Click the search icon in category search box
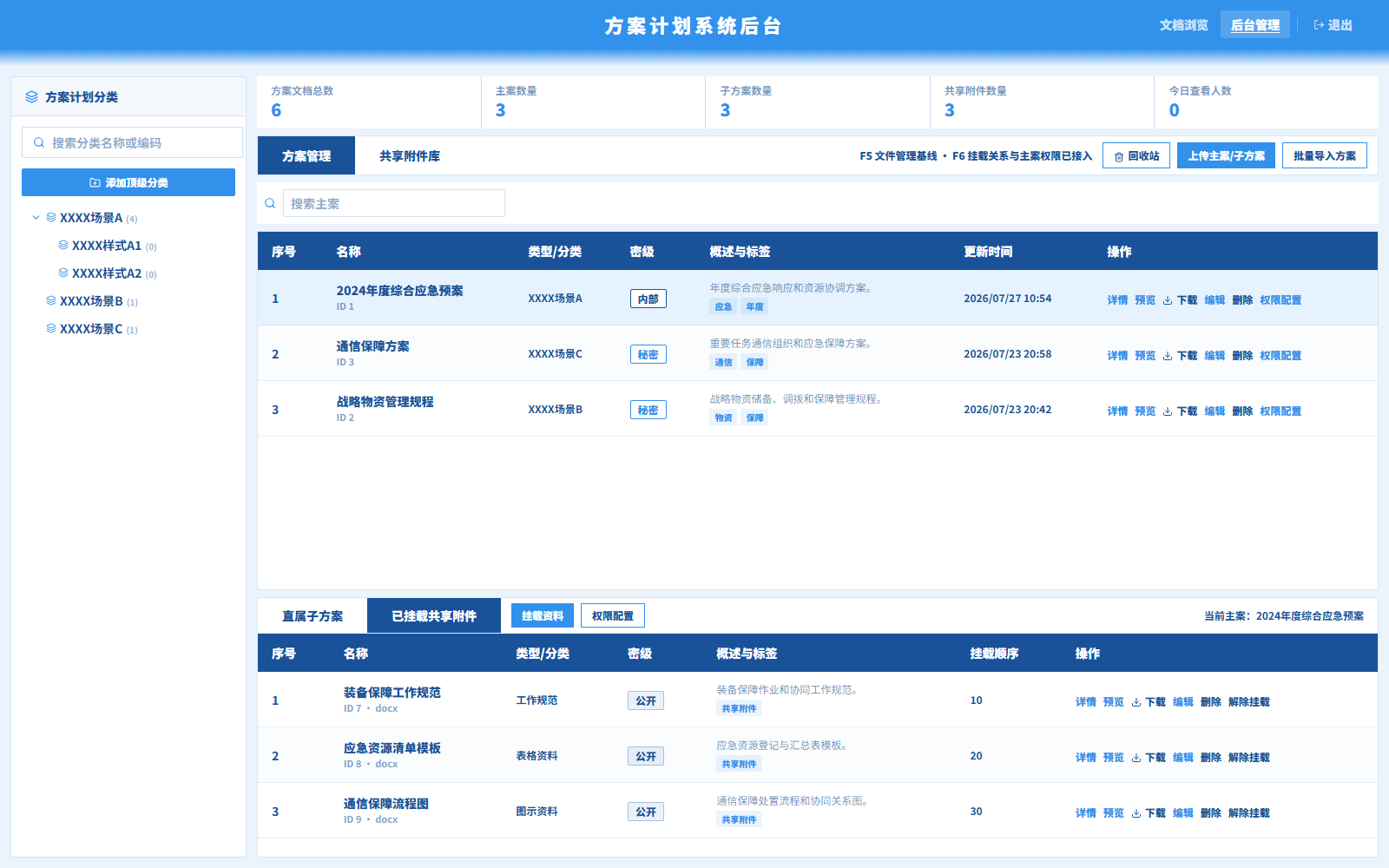This screenshot has width=1389, height=868. [39, 142]
